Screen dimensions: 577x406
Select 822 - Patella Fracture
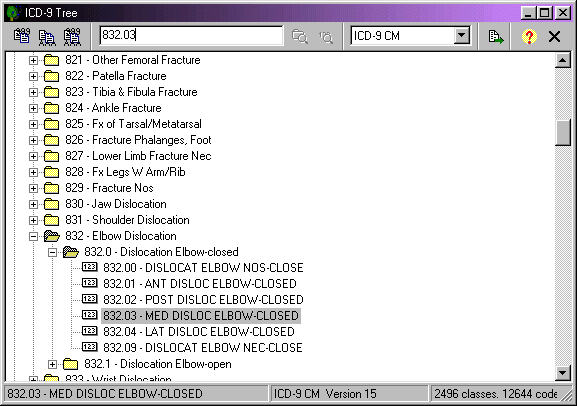coord(116,76)
